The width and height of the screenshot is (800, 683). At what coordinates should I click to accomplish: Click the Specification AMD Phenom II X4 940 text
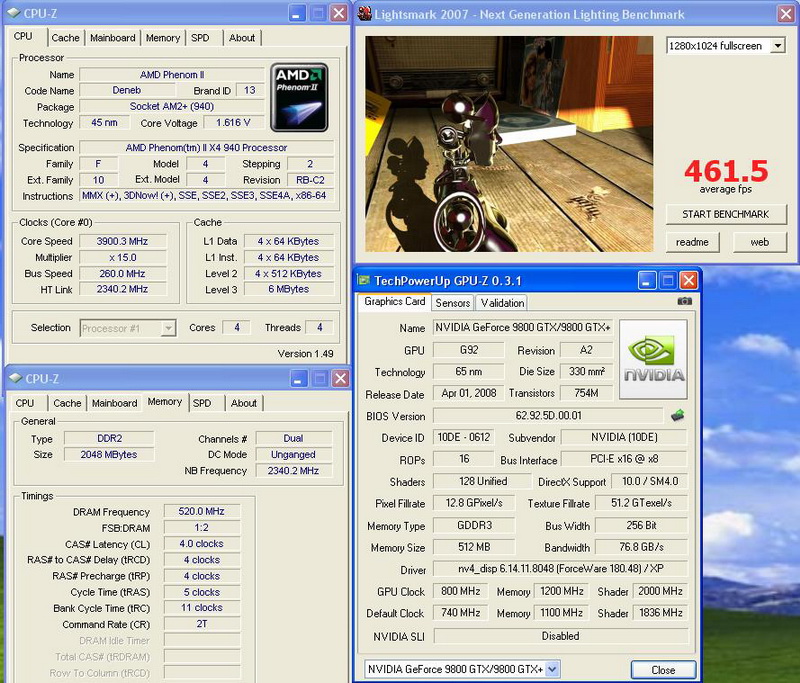(x=206, y=147)
